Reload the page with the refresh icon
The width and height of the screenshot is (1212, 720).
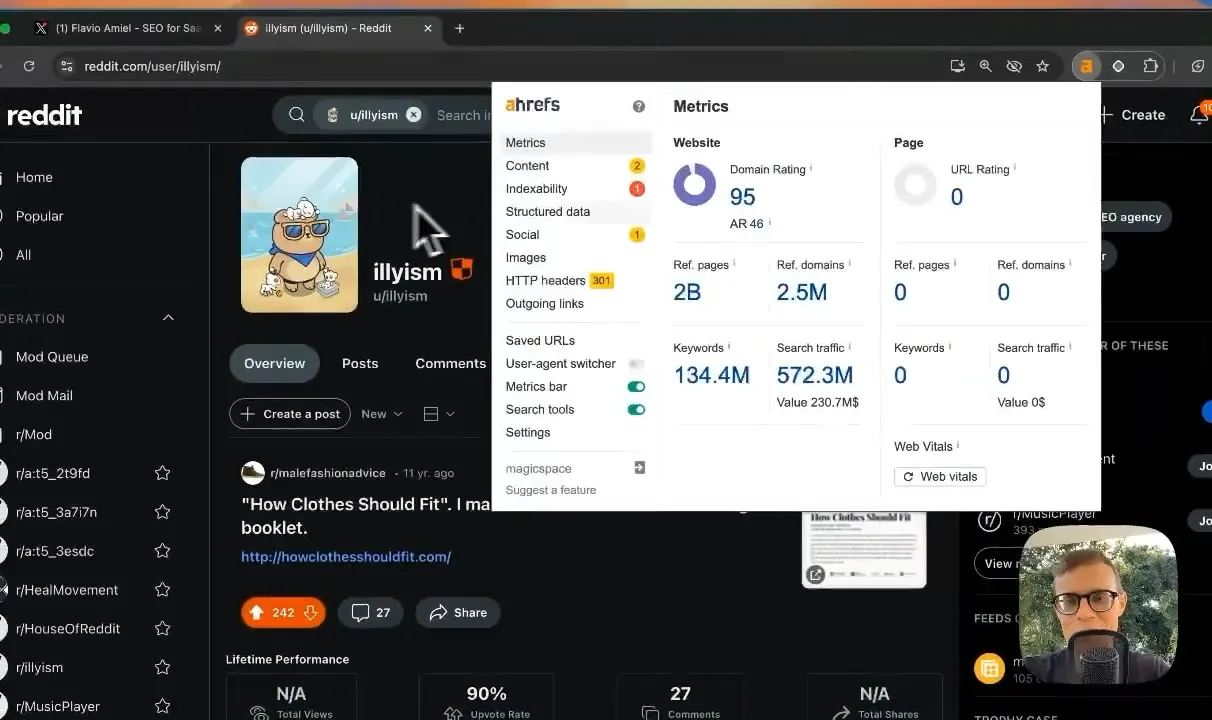click(x=29, y=66)
